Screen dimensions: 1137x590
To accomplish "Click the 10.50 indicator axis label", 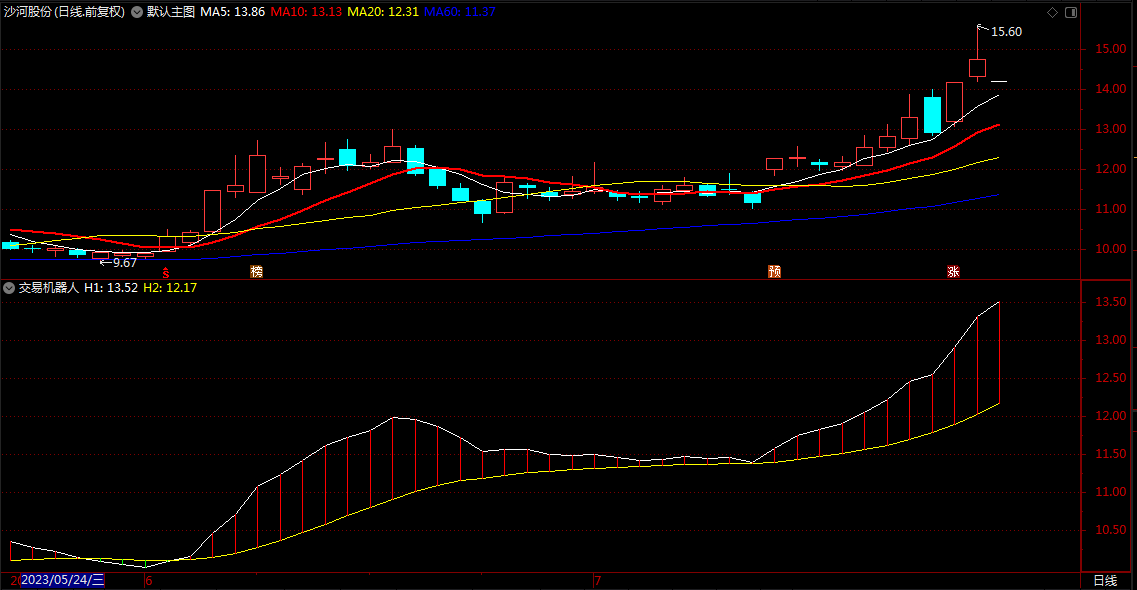I will point(1111,530).
